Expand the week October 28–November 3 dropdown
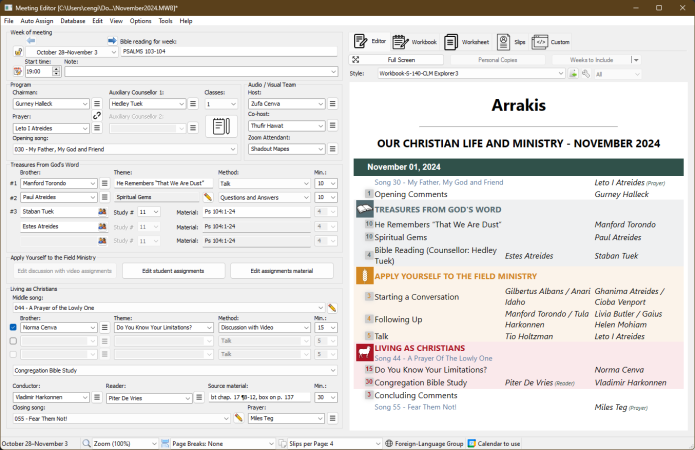This screenshot has width=695, height=450. tap(113, 52)
